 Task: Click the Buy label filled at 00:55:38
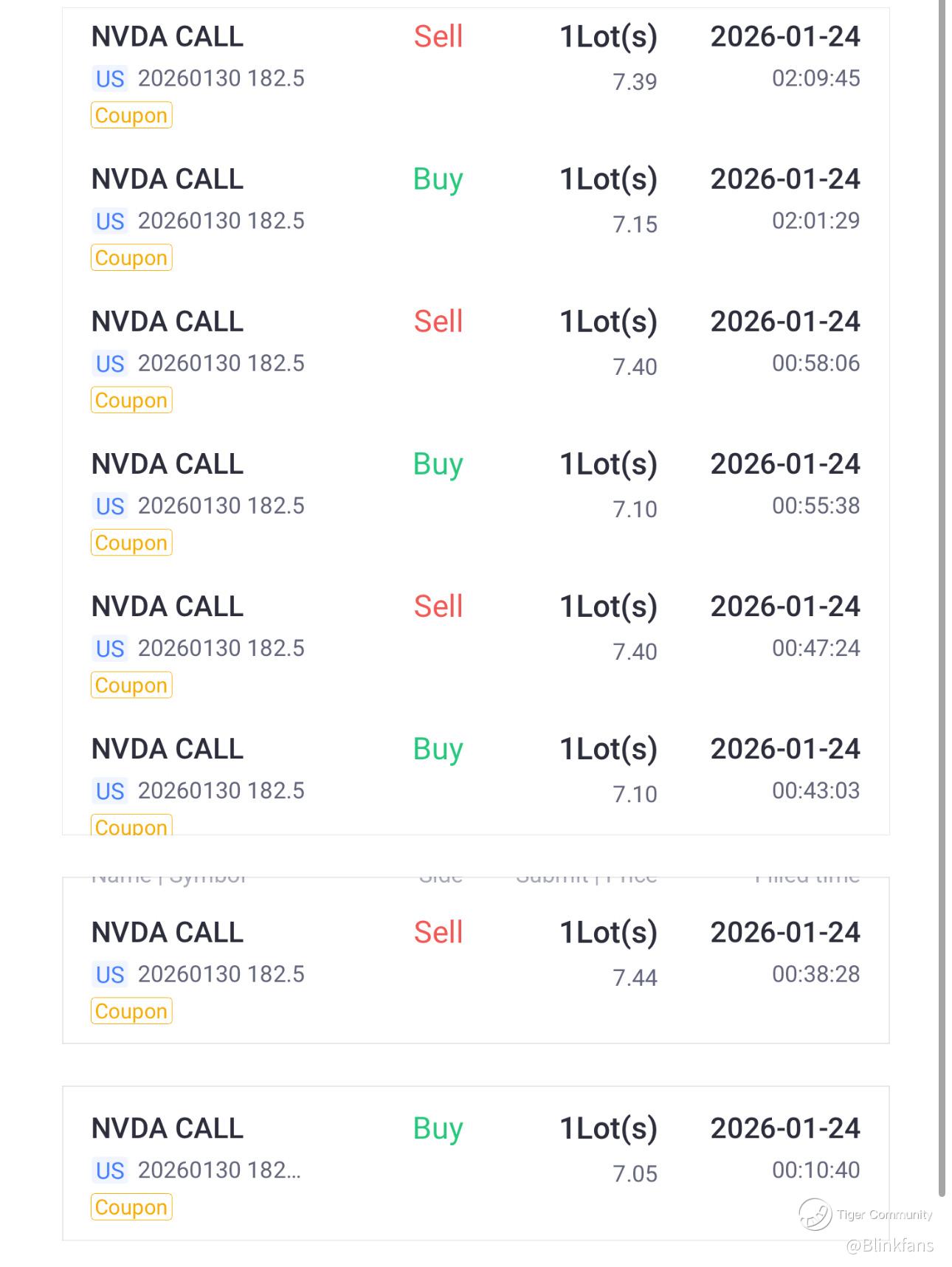click(438, 464)
